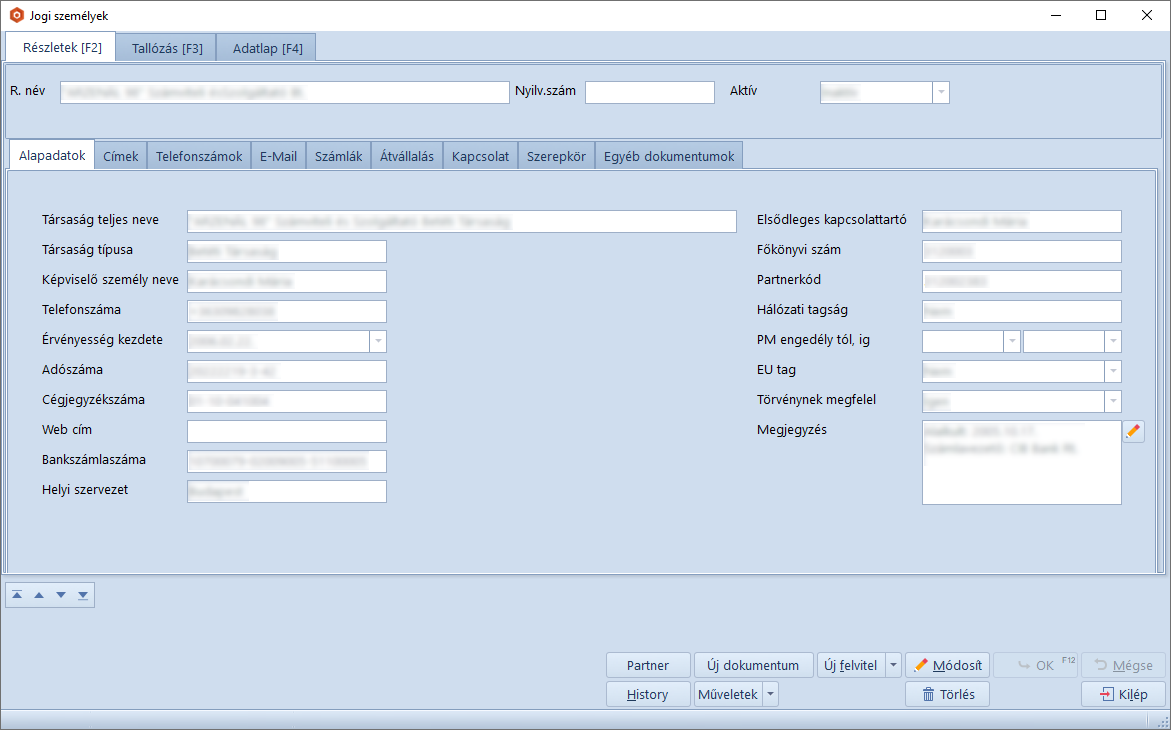Click the History button
The width and height of the screenshot is (1171, 730).
(648, 694)
